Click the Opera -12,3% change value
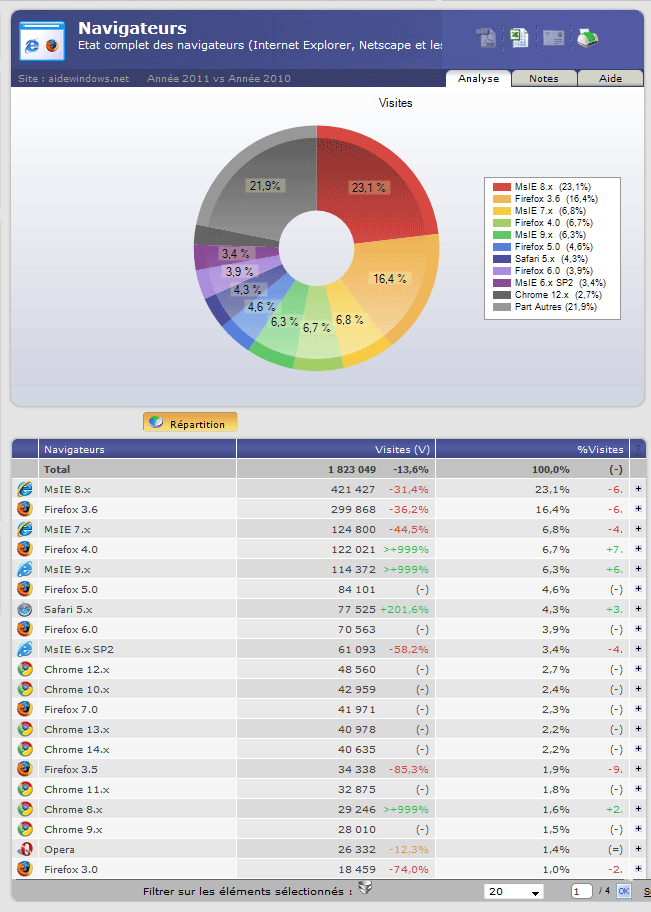Screen dimensions: 651x912 tap(408, 849)
